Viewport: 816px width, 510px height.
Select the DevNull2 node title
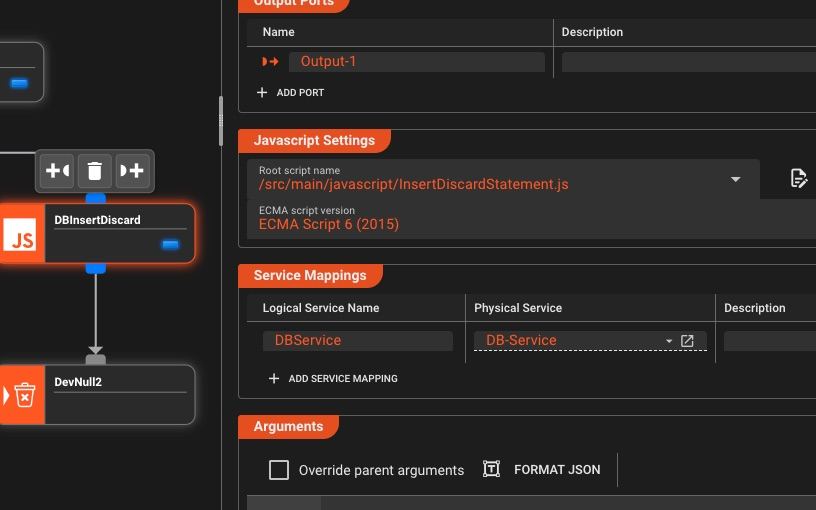tap(78, 382)
